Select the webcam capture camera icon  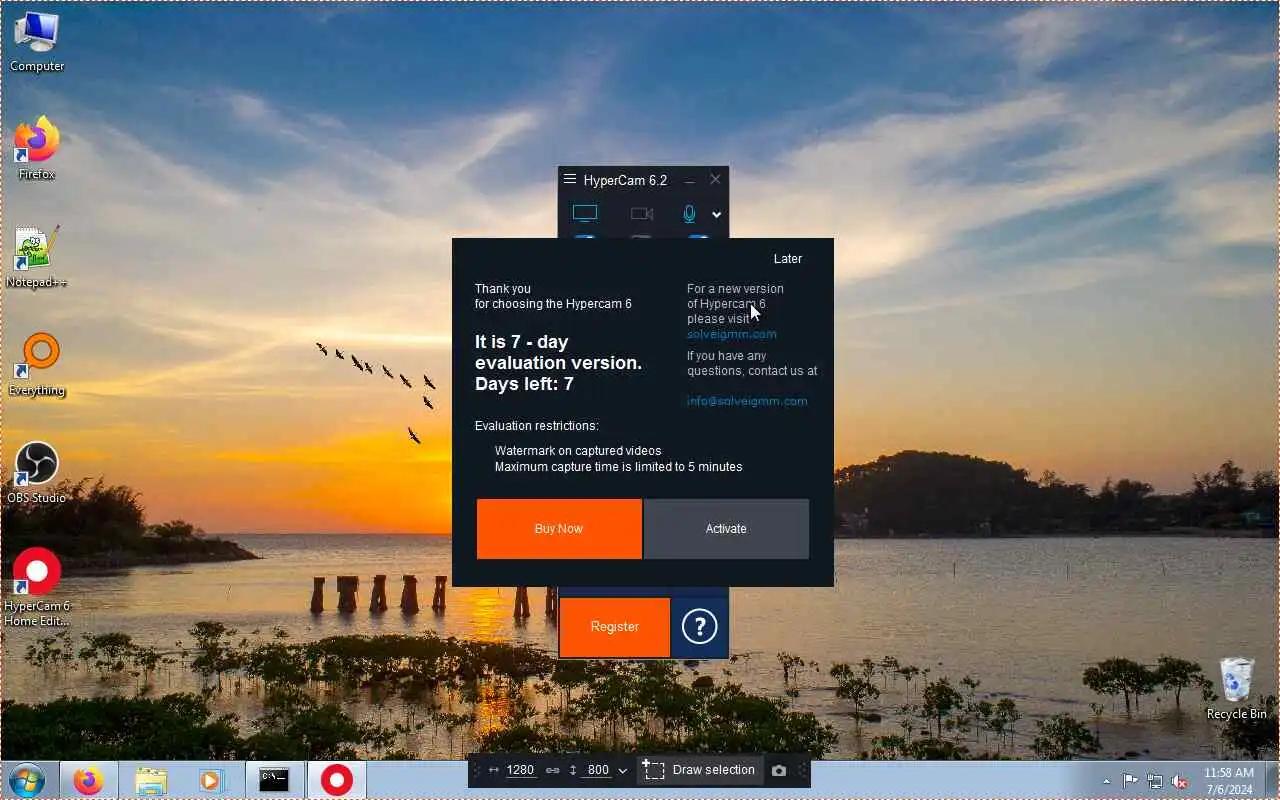[x=642, y=213]
